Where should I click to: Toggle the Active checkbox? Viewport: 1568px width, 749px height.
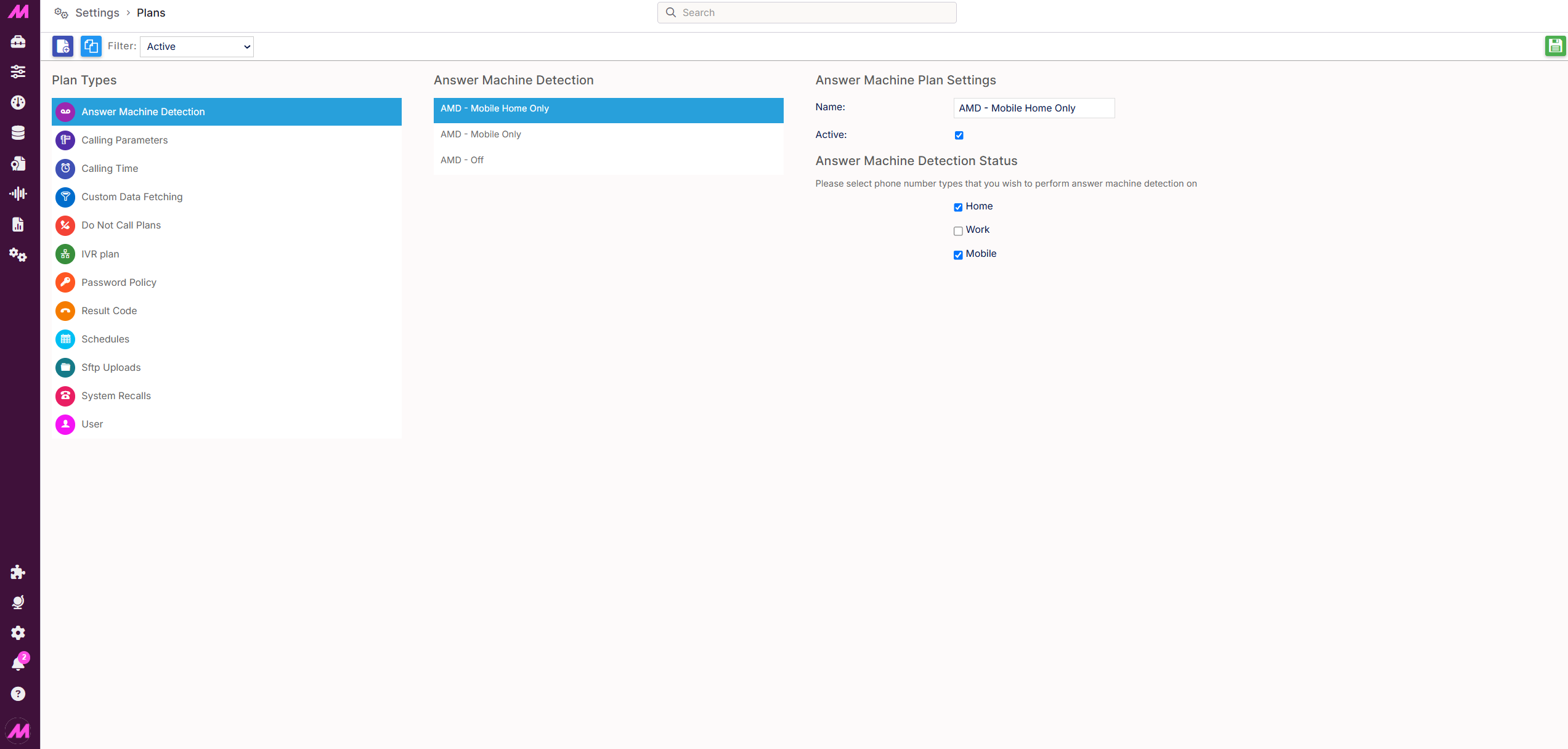959,136
